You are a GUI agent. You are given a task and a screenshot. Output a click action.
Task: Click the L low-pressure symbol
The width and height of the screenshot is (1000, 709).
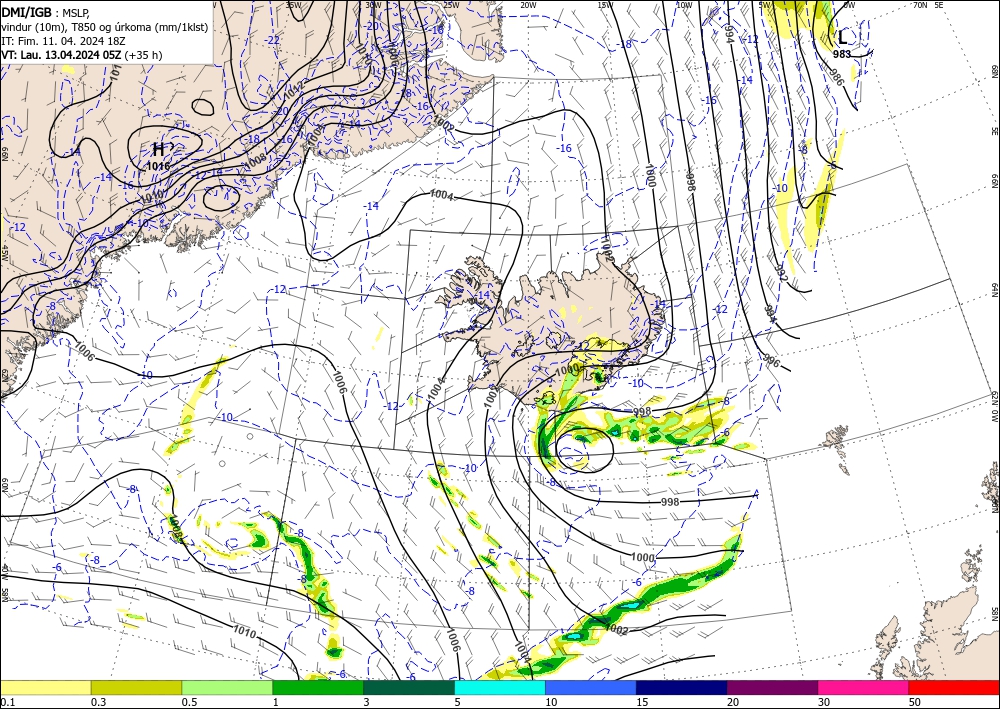click(x=842, y=36)
